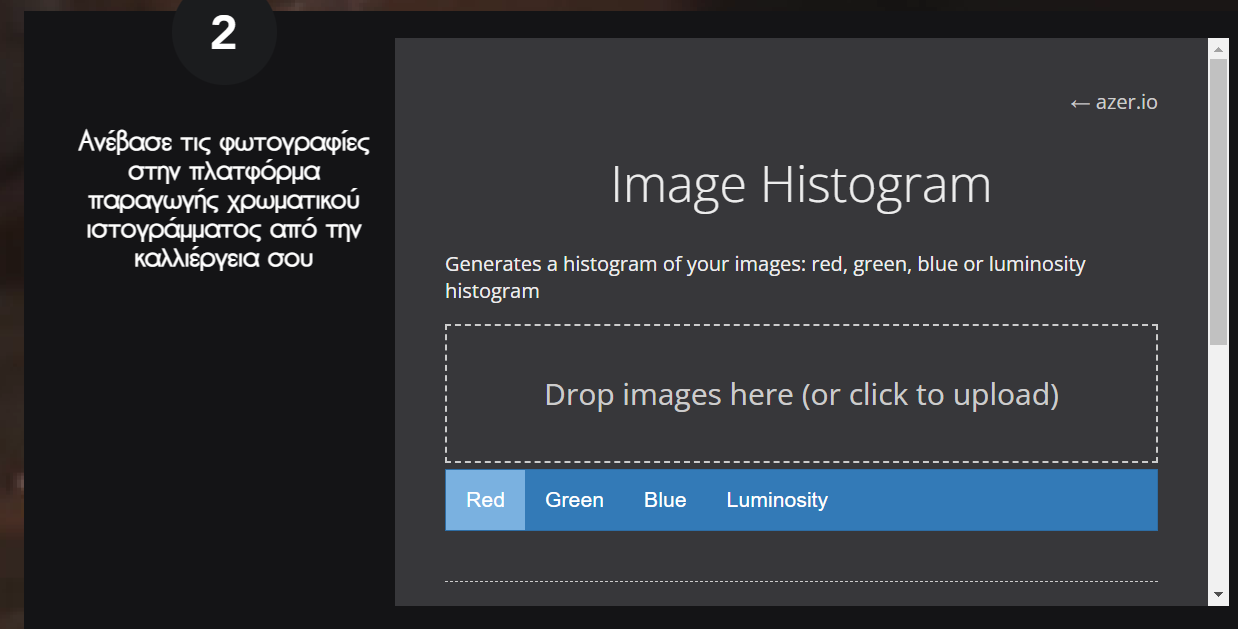Follow the azer.io link
The image size is (1238, 629).
(1126, 102)
